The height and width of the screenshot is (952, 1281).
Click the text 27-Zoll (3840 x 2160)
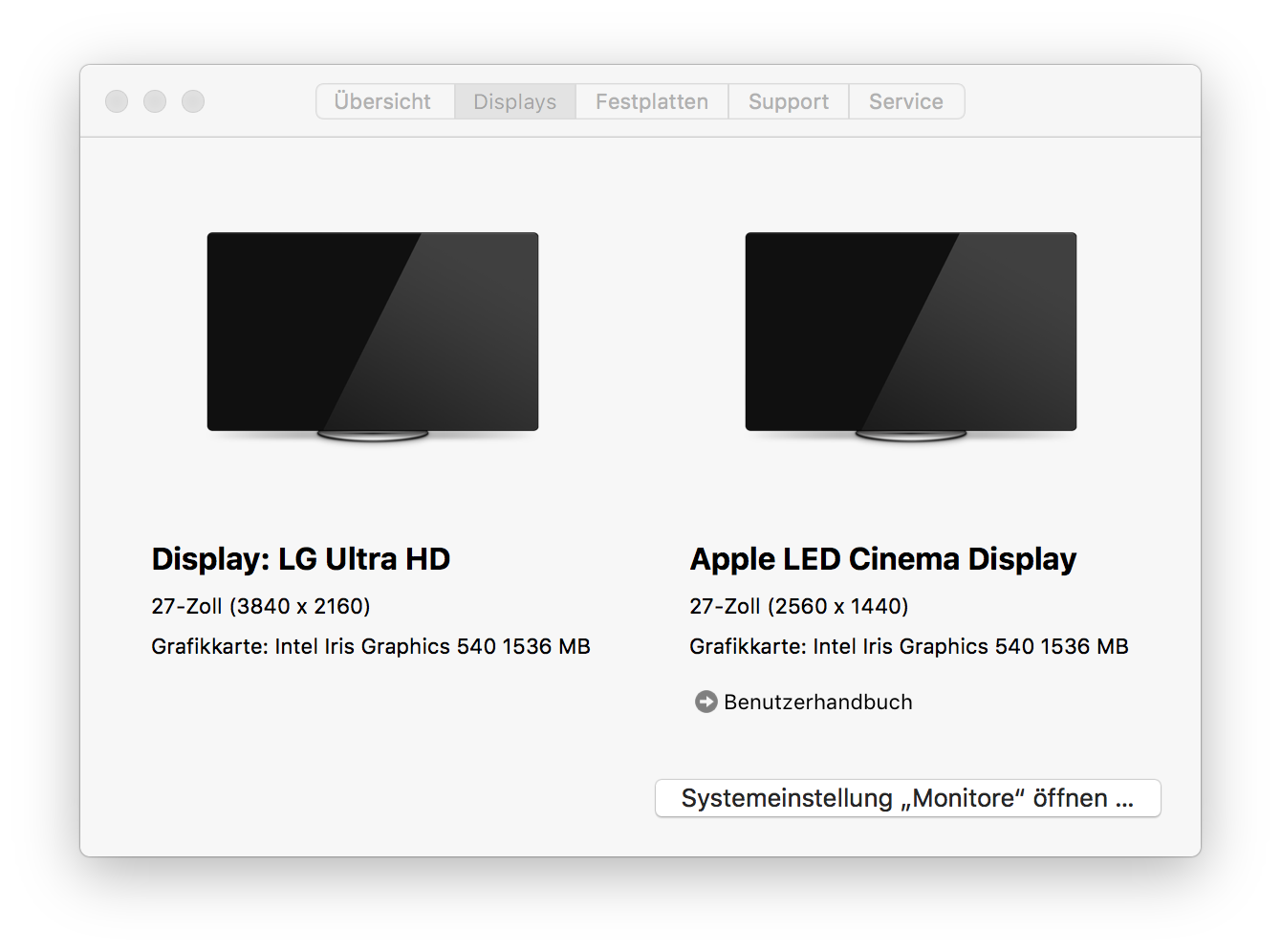(x=261, y=606)
